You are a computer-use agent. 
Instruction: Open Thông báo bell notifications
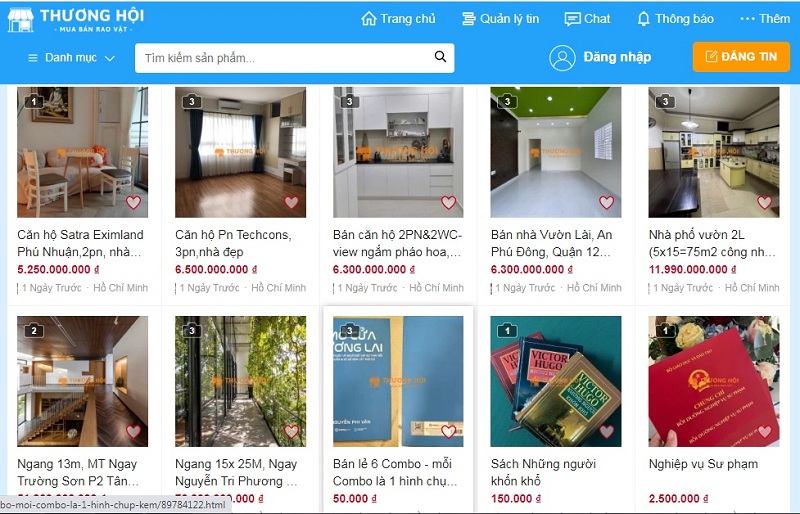pyautogui.click(x=643, y=19)
